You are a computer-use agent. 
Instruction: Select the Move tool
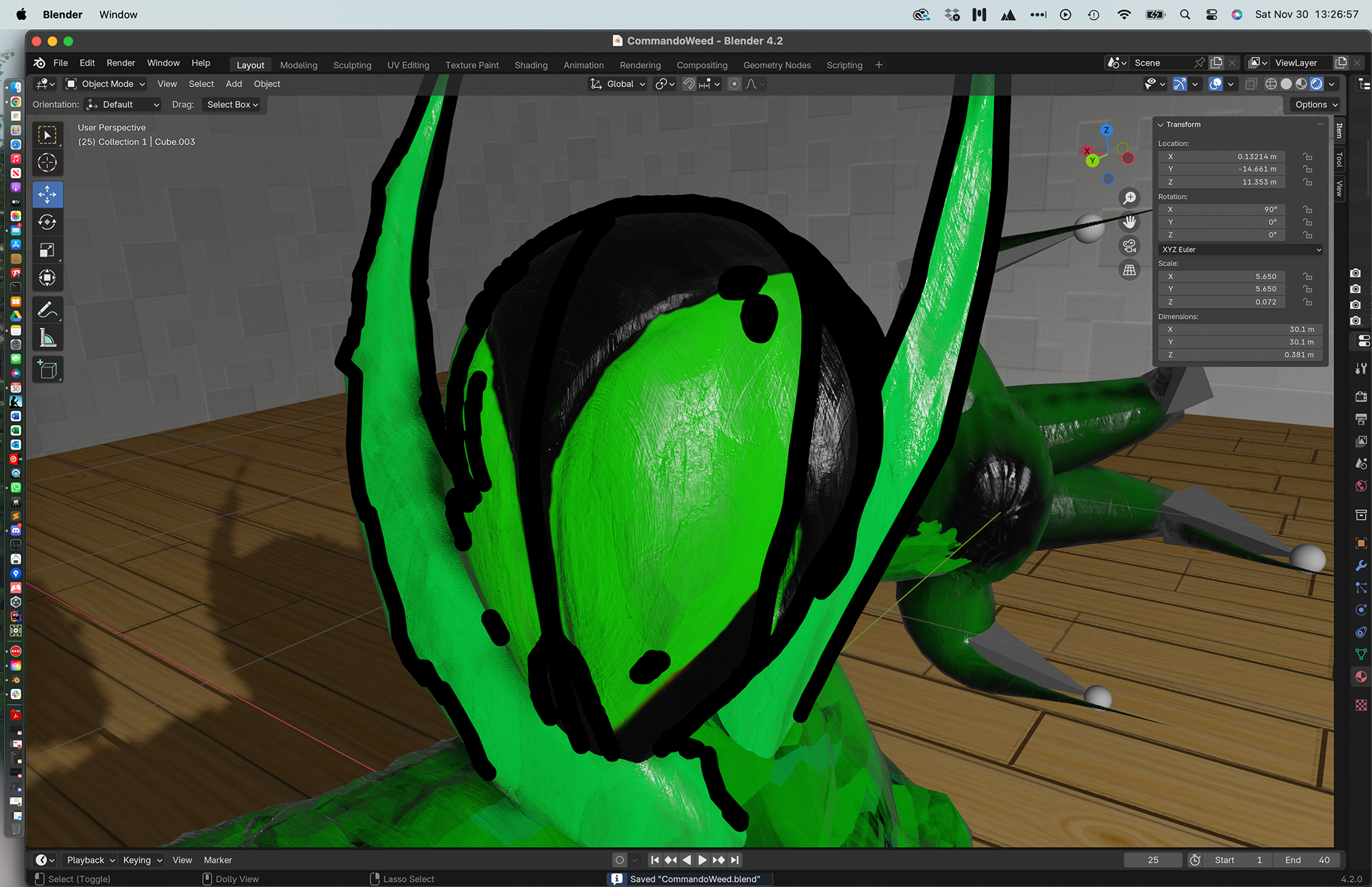[x=47, y=194]
